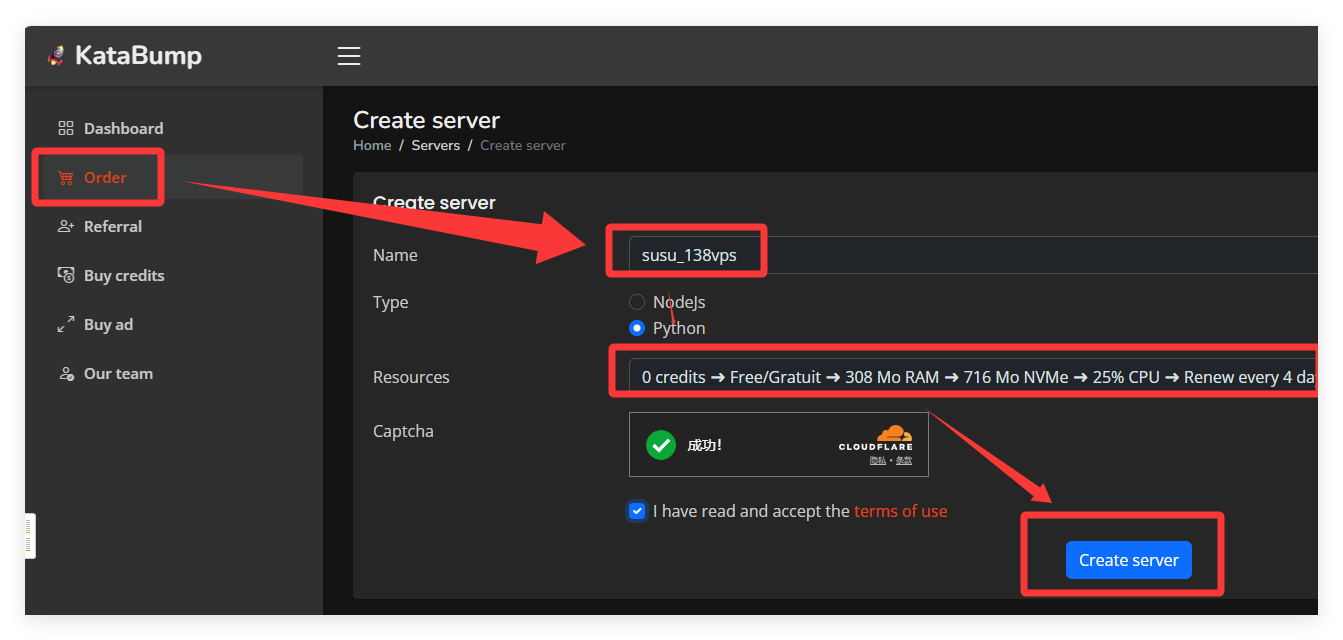
Task: Click the Dashboard grid icon
Action: [66, 128]
